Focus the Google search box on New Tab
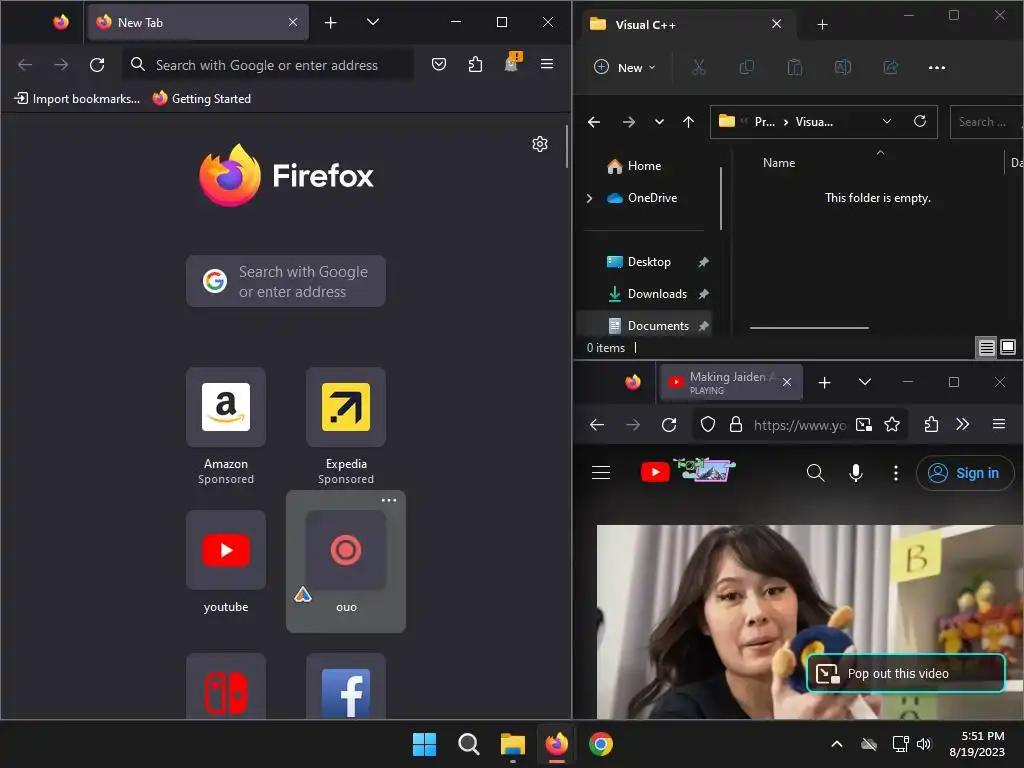Viewport: 1024px width, 768px height. pos(285,281)
